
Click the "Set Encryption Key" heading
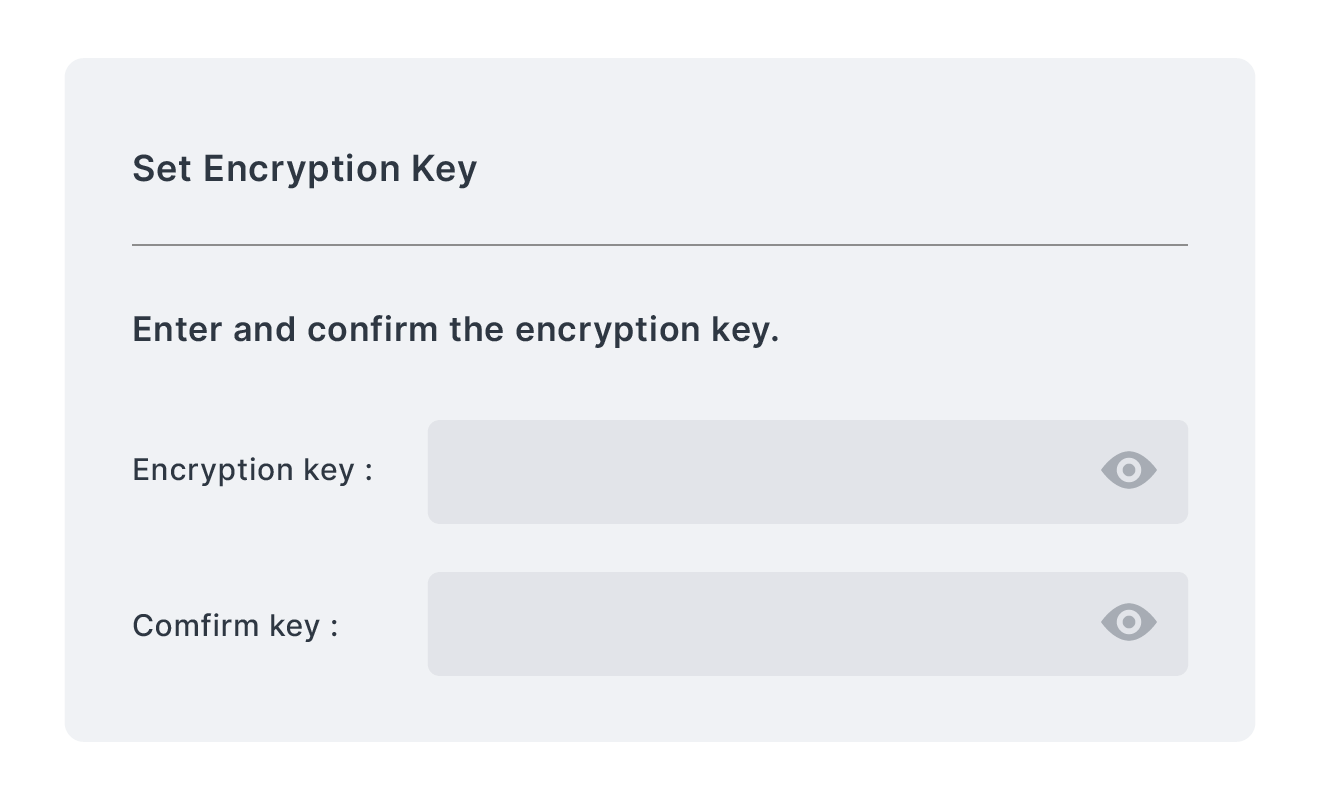(305, 169)
